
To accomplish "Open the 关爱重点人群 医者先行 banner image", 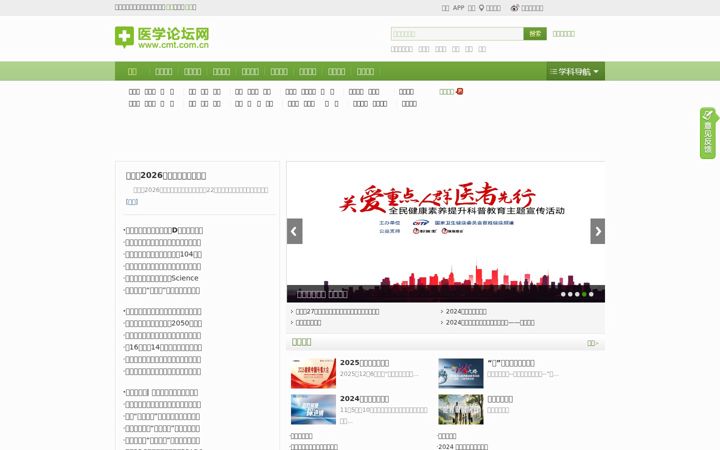I will coord(445,232).
